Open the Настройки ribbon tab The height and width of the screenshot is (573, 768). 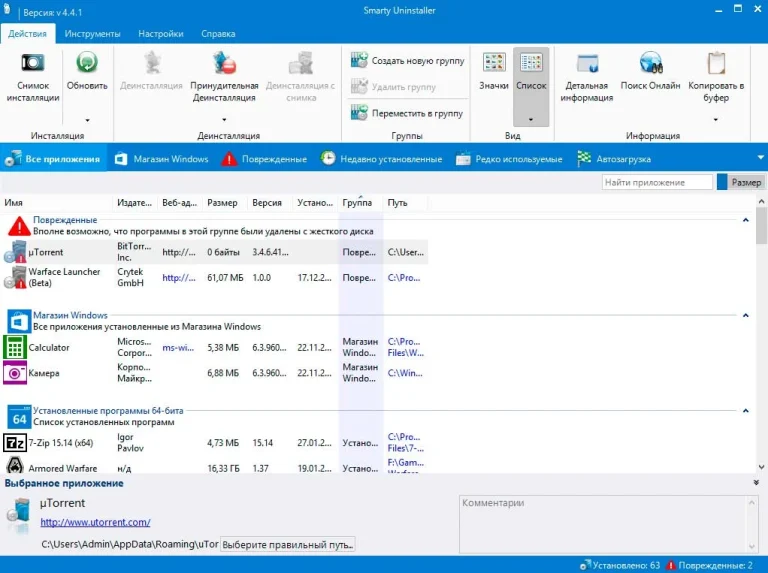click(x=161, y=34)
